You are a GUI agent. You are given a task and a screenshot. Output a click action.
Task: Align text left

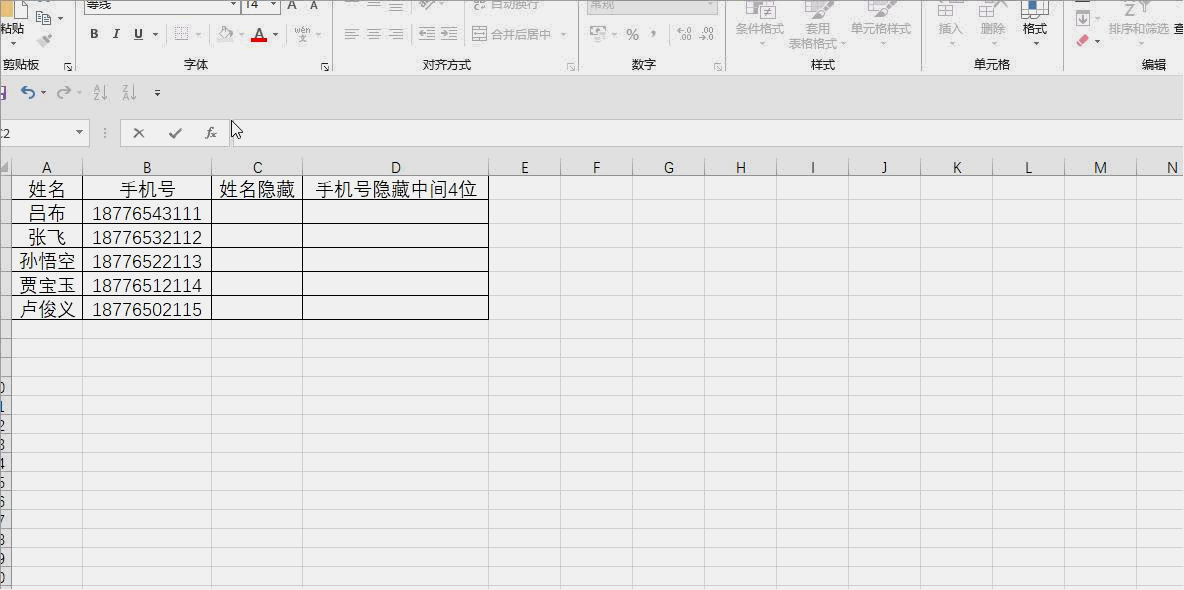click(x=351, y=34)
